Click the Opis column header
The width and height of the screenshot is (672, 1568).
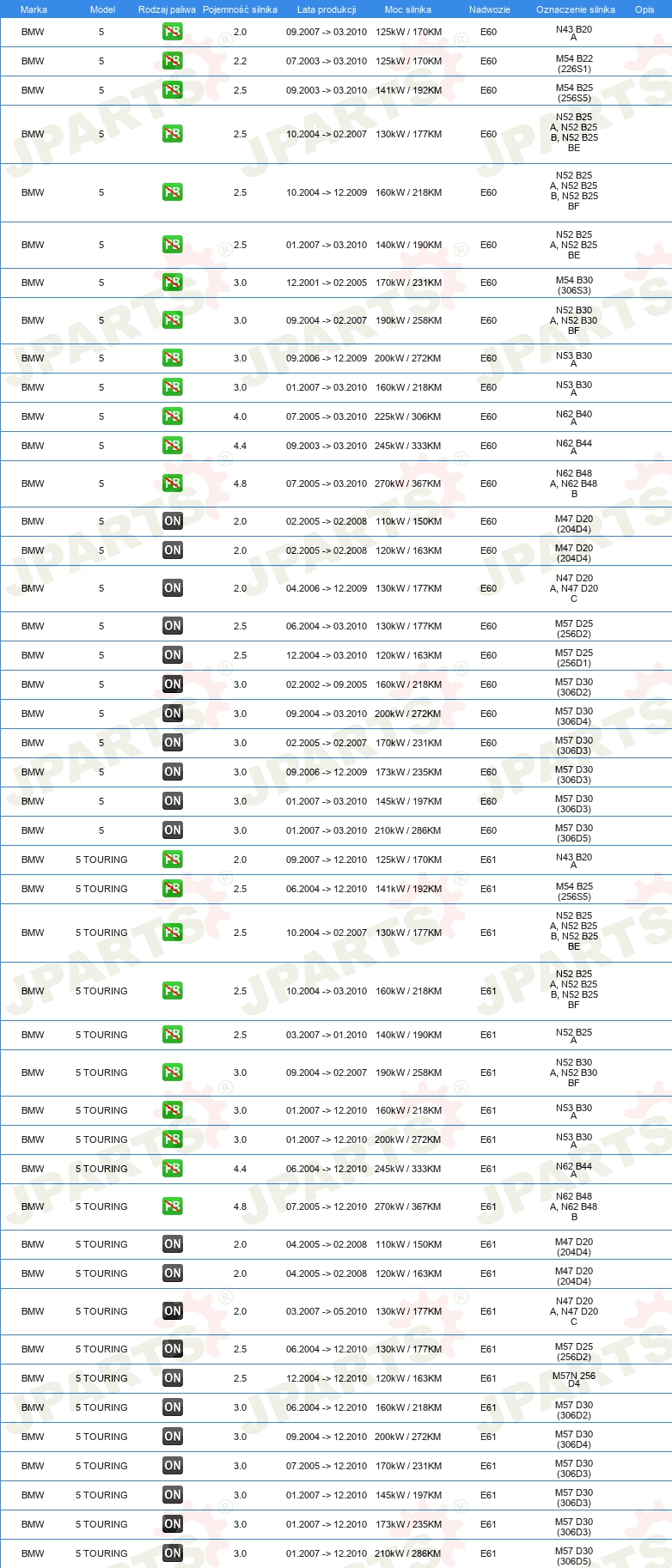645,9
